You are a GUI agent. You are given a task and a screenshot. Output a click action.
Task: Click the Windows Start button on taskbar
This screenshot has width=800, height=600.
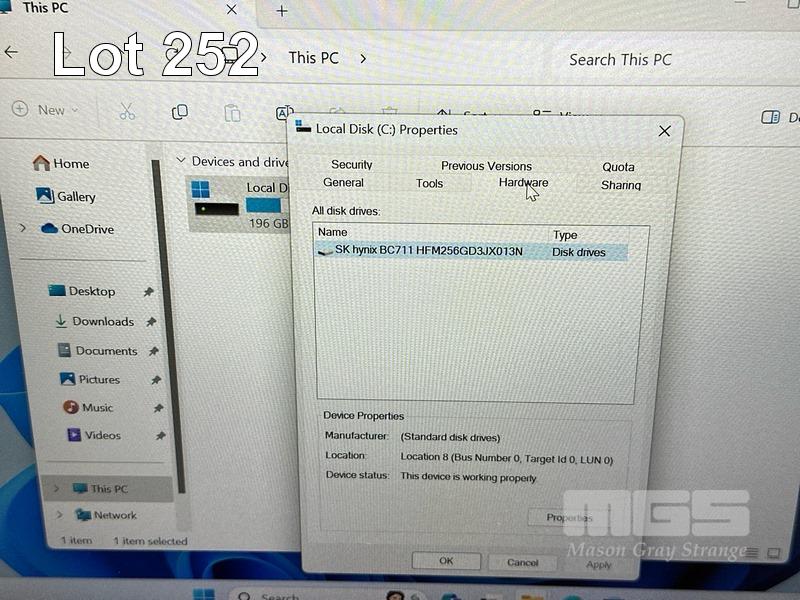click(204, 594)
